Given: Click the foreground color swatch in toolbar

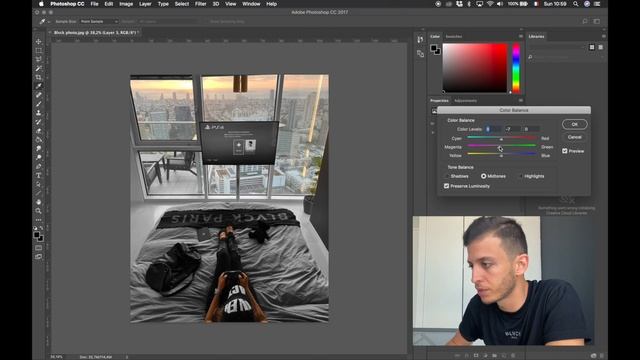Looking at the screenshot, I should [36, 235].
